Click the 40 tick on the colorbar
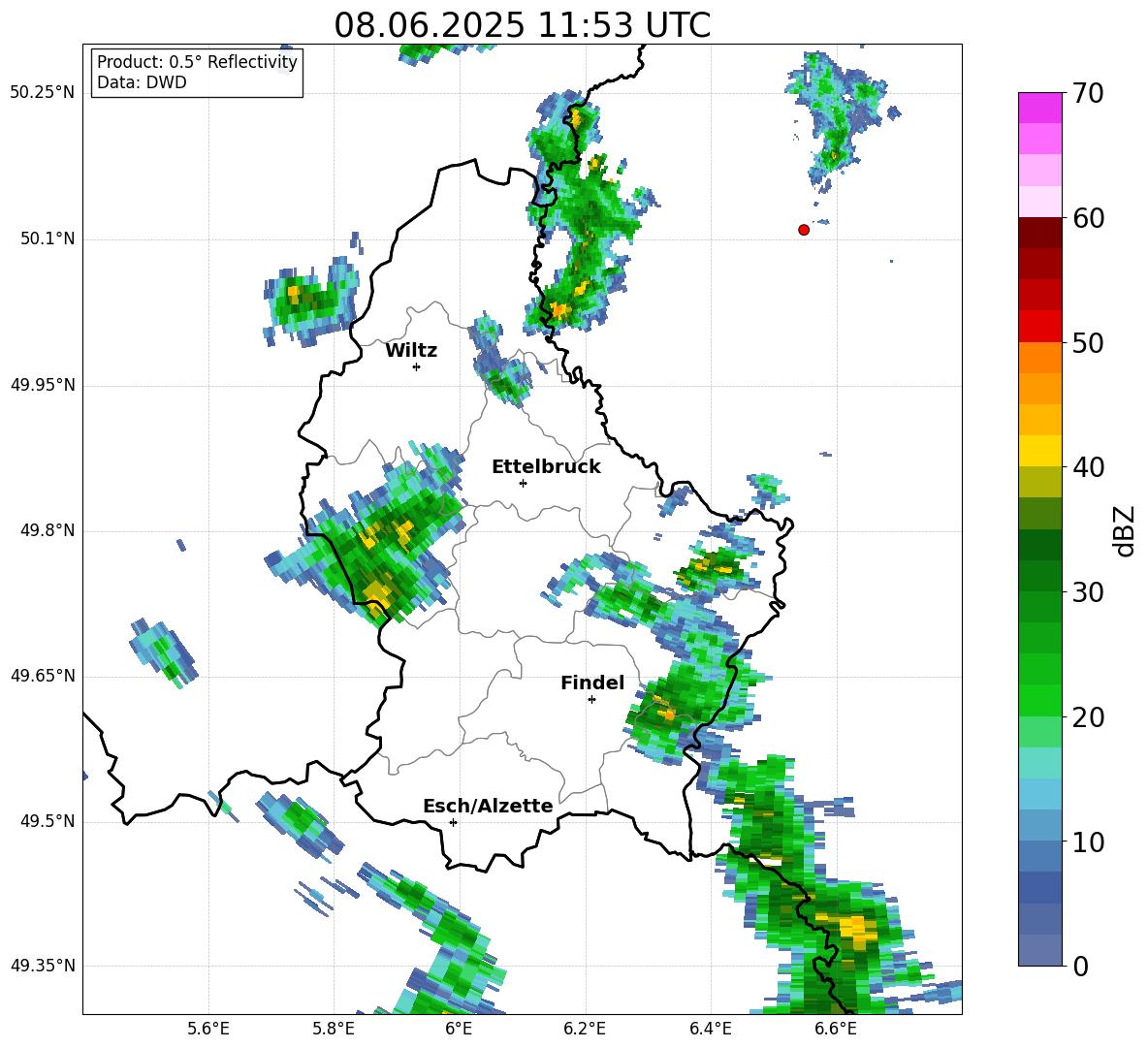This screenshot has width=1148, height=1048. [1088, 467]
